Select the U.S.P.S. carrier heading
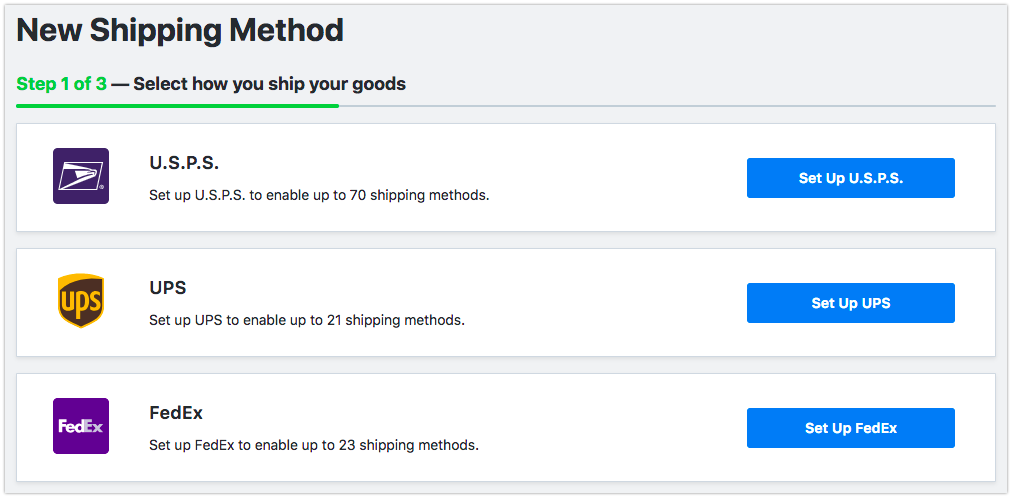 coord(183,163)
